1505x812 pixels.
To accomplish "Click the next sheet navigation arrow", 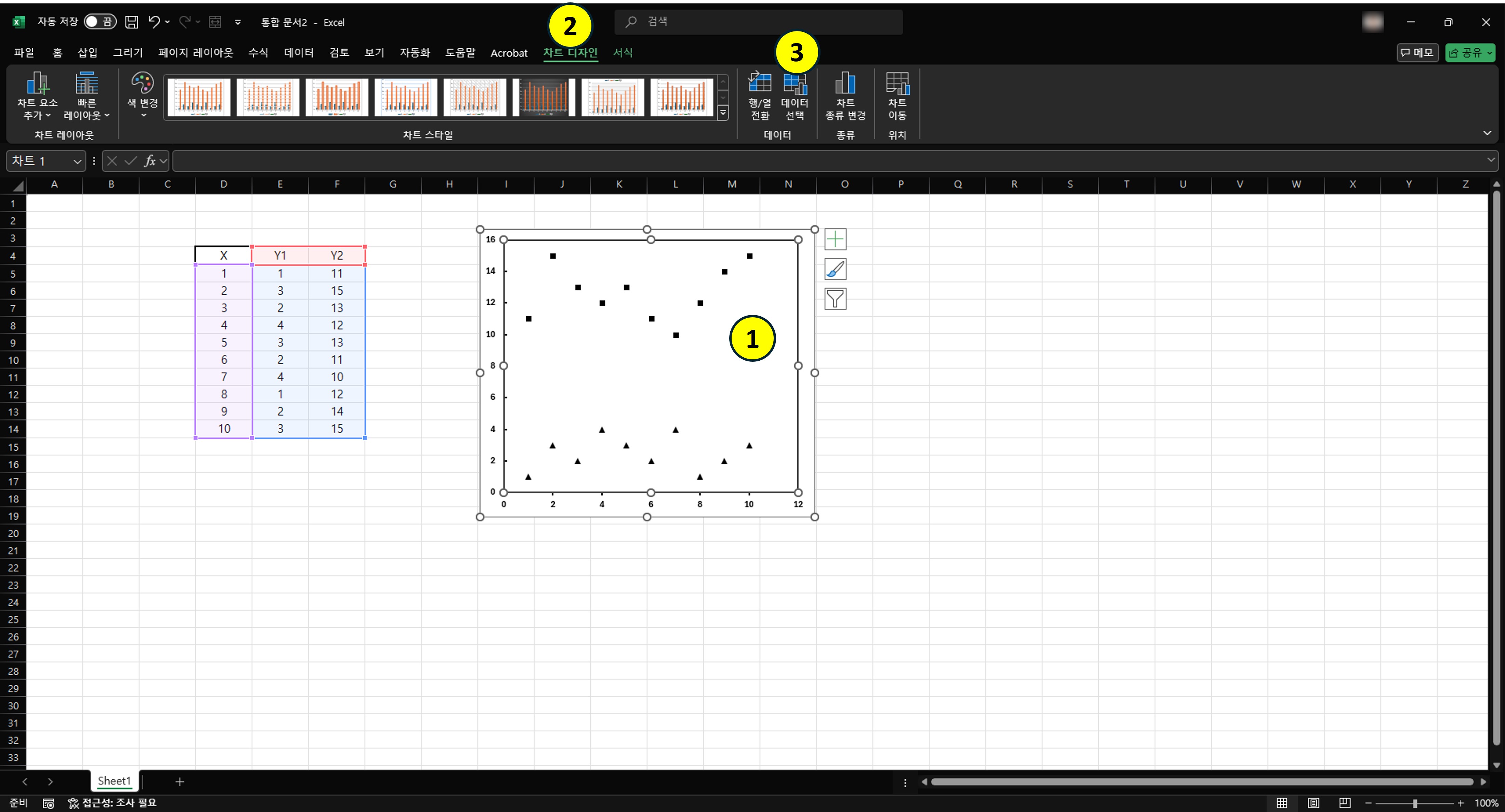I will pyautogui.click(x=50, y=782).
